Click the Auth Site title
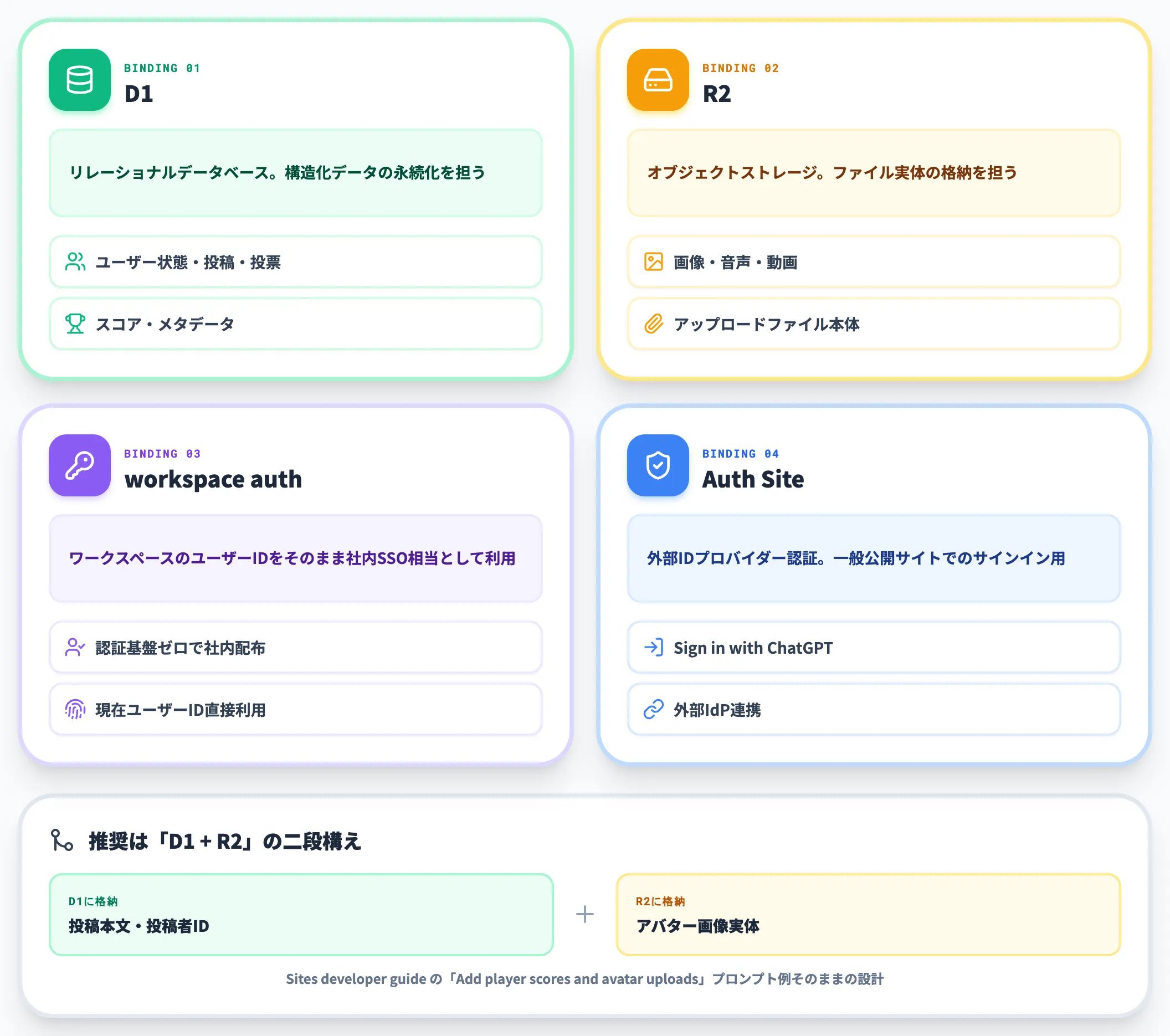 753,480
